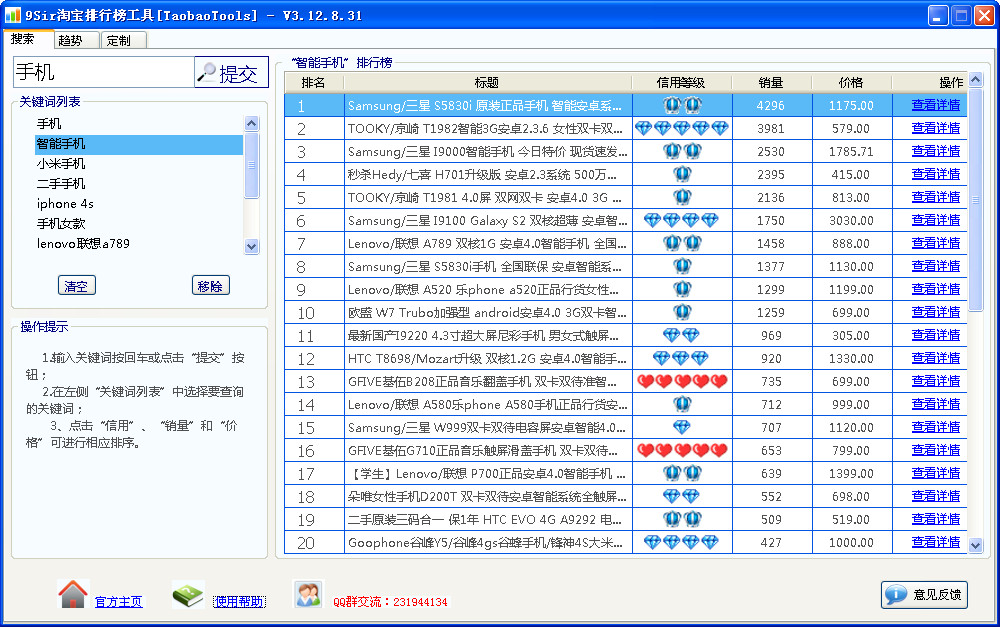The image size is (1000, 627).
Task: Click red hearts credit in rank 16 row
Action: 682,450
